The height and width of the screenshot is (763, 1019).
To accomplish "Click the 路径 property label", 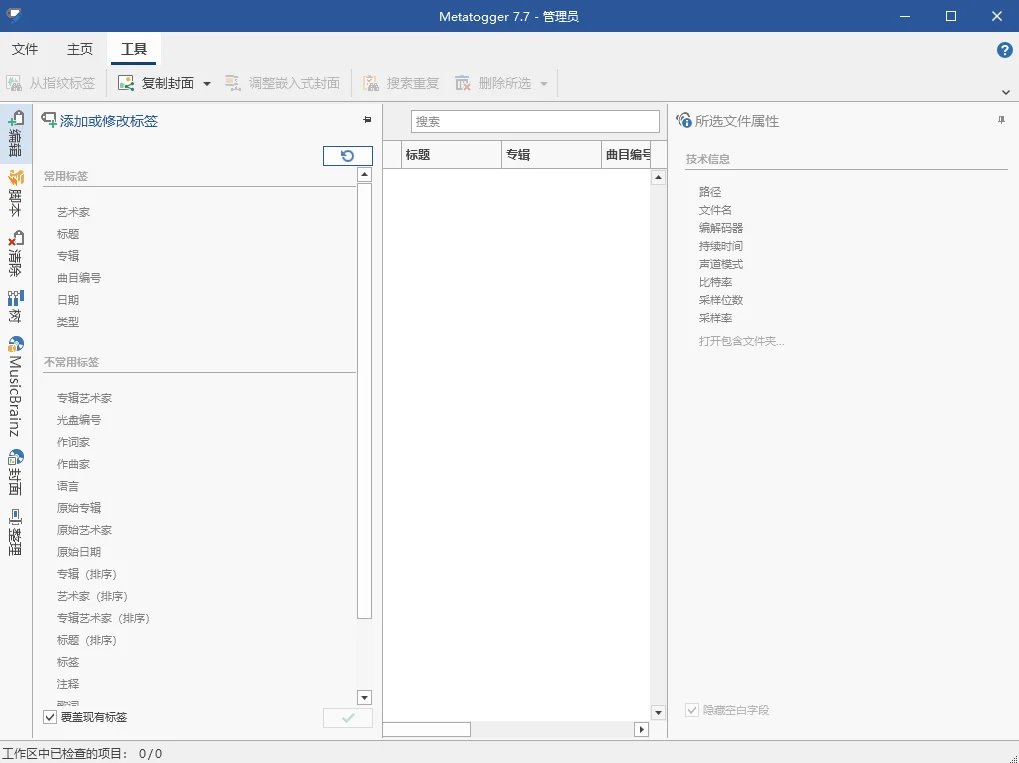I will (710, 192).
